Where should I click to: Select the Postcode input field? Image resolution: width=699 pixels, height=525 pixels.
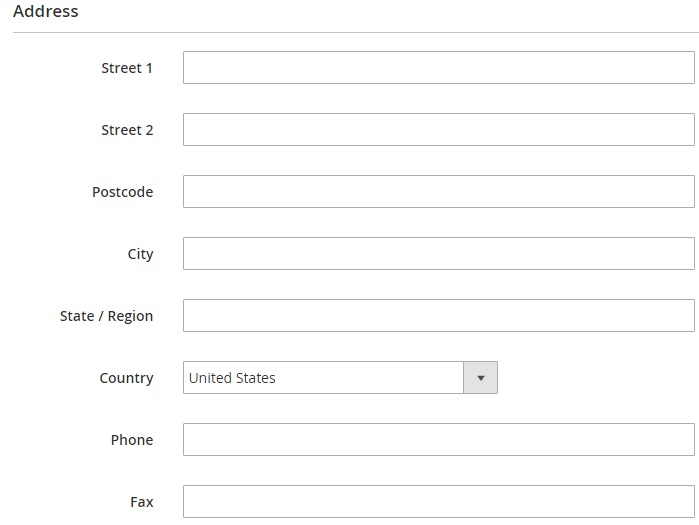[438, 192]
